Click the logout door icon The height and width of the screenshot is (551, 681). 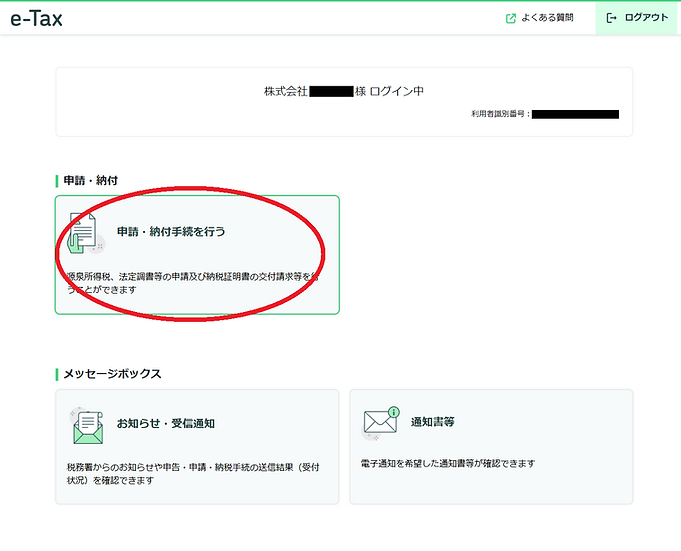pos(611,18)
